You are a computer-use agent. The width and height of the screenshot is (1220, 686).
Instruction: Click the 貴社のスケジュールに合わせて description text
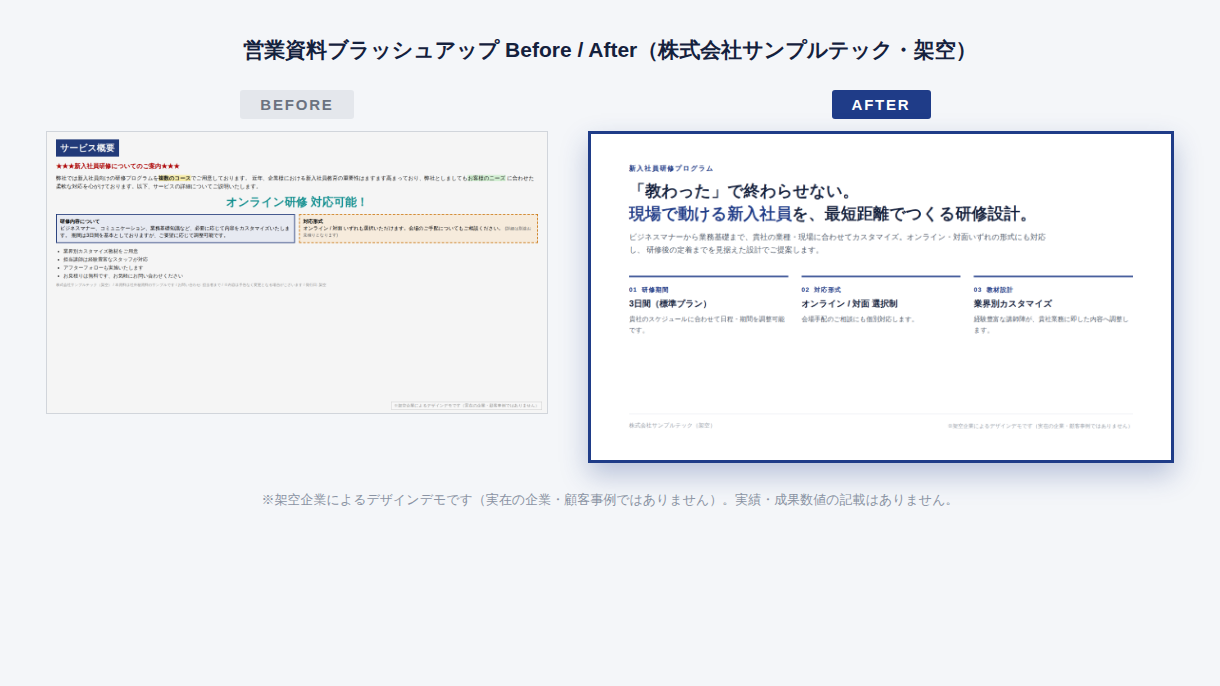[x=707, y=324]
